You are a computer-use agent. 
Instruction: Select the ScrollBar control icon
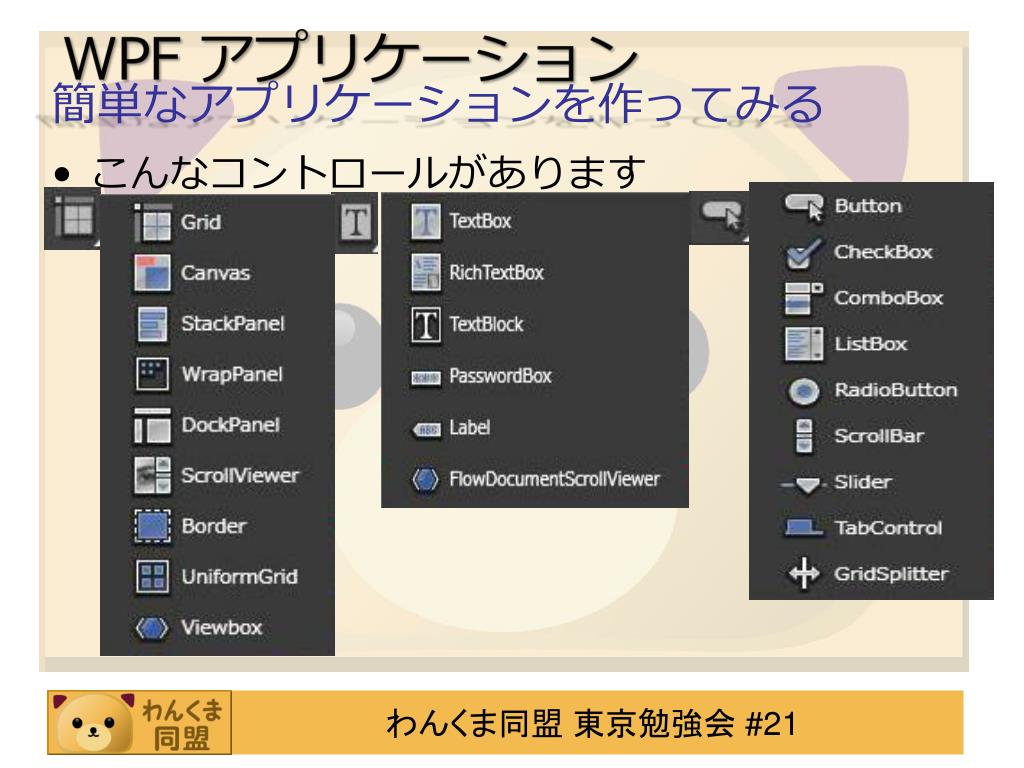pyautogui.click(x=804, y=436)
